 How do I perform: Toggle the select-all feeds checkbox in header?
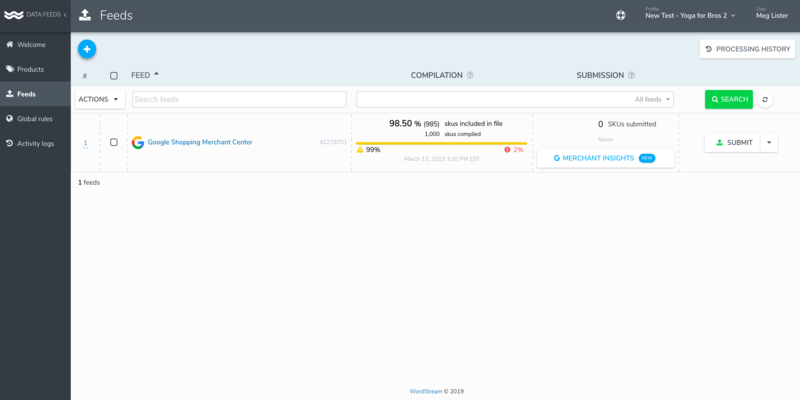tap(114, 76)
